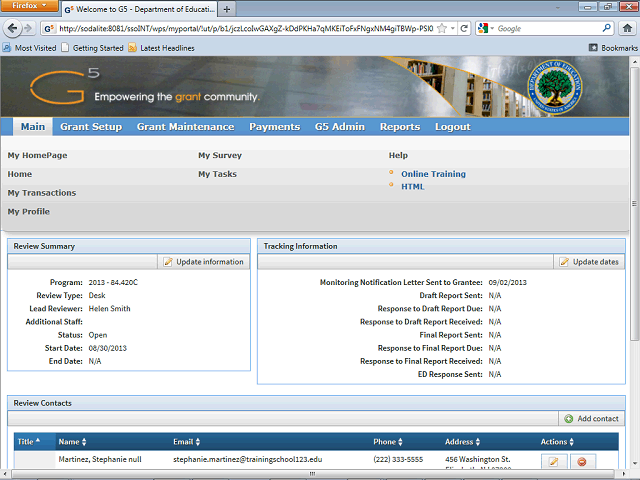Viewport: 640px width, 480px height.
Task: Sort contacts by Phone column
Action: [x=388, y=442]
